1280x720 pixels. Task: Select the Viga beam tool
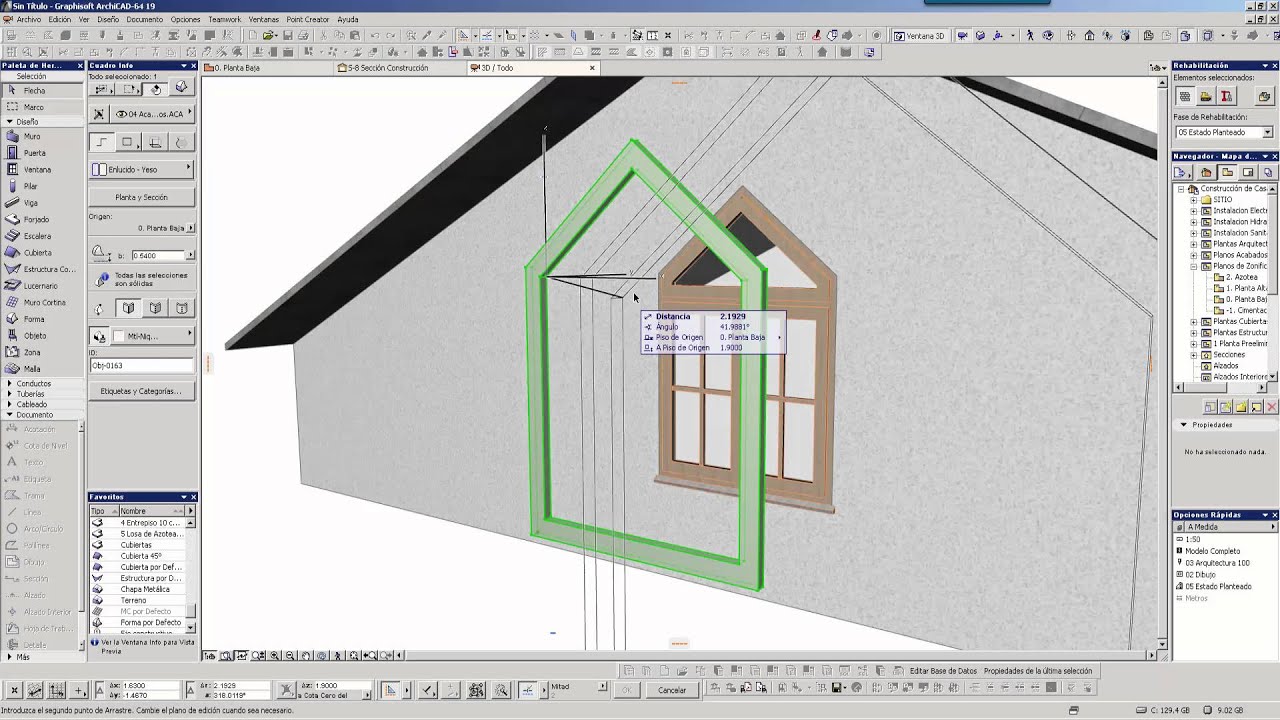(41, 203)
